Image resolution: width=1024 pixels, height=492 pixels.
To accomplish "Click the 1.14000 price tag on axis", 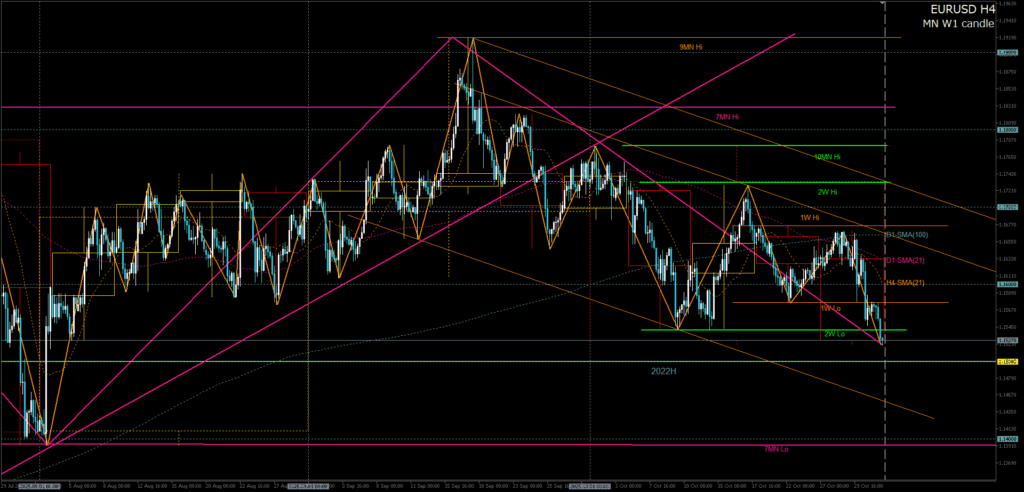I will (x=1007, y=438).
